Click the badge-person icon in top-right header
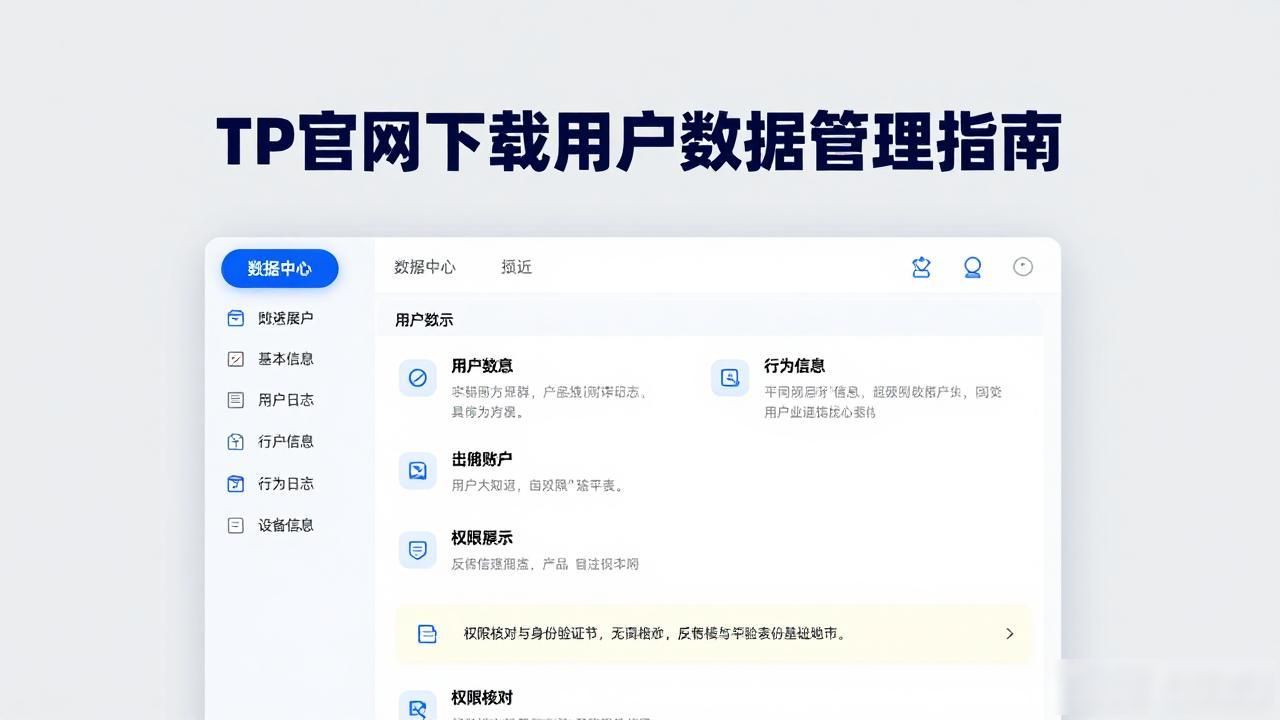Image resolution: width=1280 pixels, height=720 pixels. coord(921,267)
